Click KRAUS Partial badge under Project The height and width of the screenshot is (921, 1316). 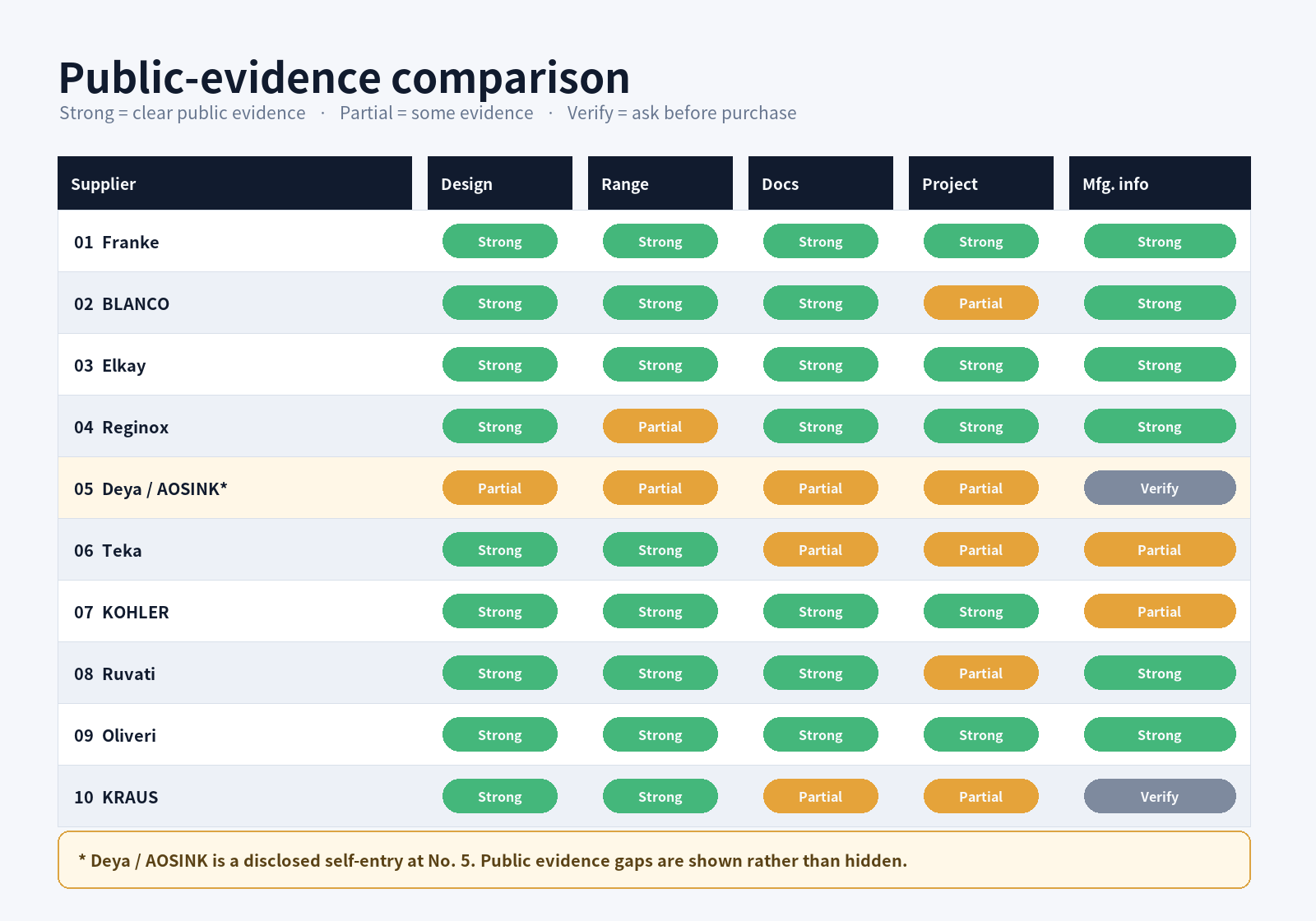(981, 796)
